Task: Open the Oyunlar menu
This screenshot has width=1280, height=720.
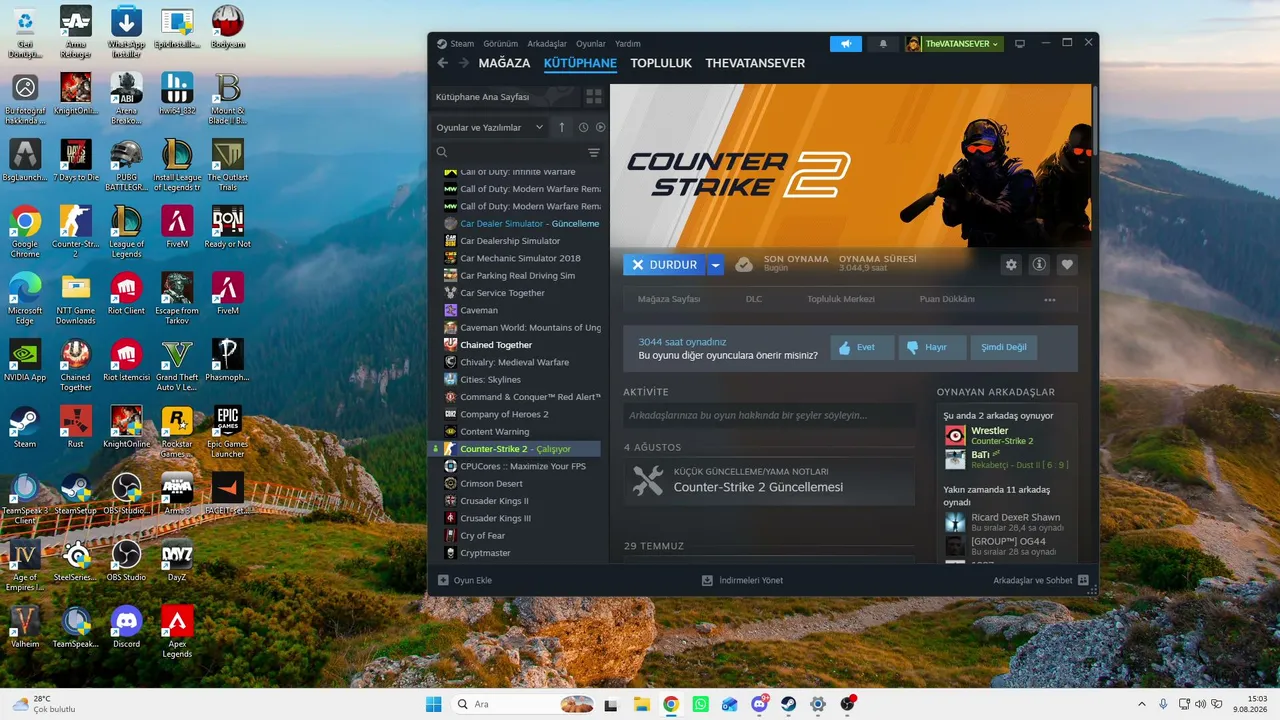Action: click(591, 44)
